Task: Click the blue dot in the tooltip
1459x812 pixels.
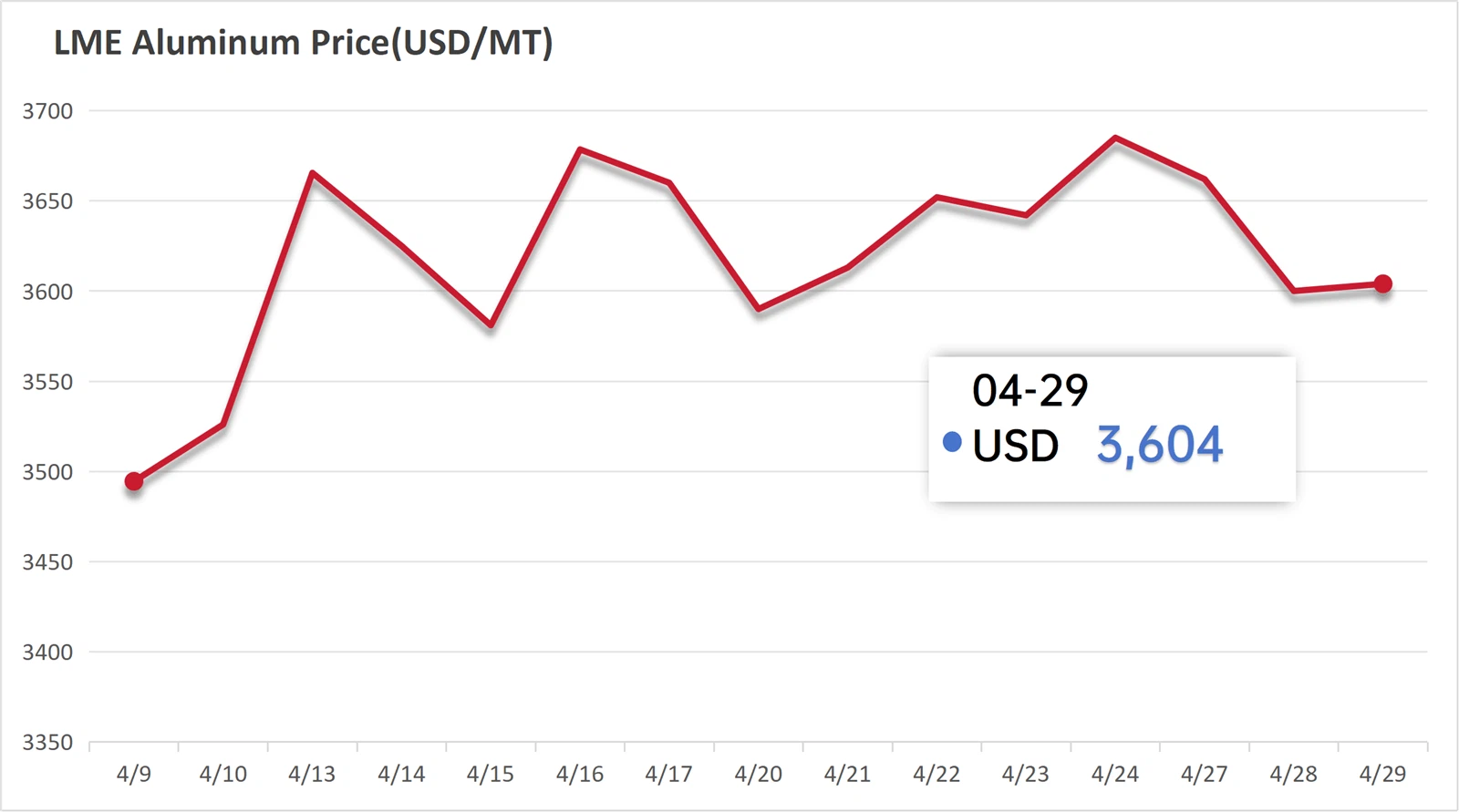Action: click(x=952, y=443)
